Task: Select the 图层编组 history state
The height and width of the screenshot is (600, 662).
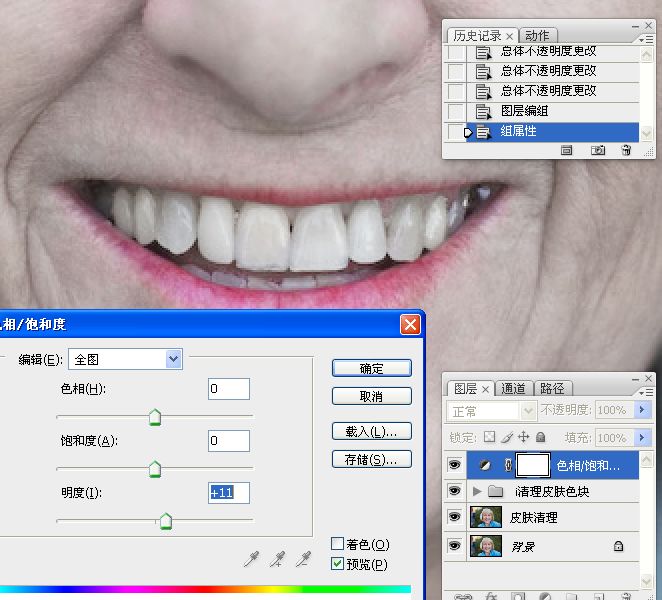Action: pos(552,111)
